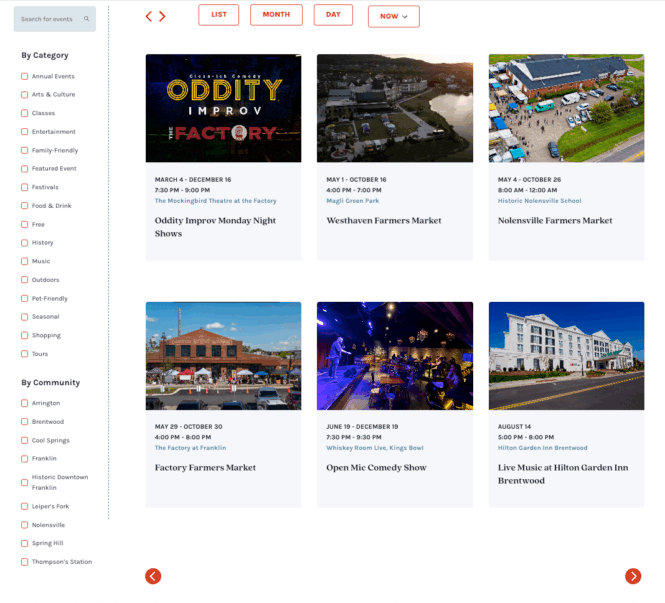This screenshot has width=665, height=603.
Task: Open Hilton Garden Inn Brentwood venue link
Action: [x=542, y=448]
